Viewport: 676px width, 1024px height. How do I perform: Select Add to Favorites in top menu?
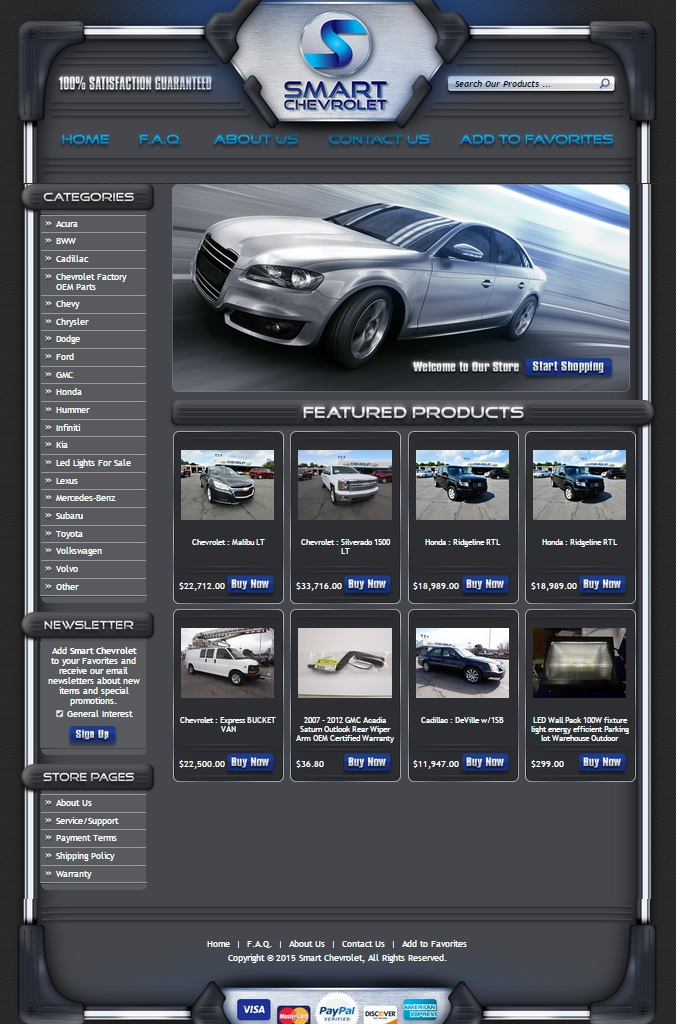tap(537, 139)
